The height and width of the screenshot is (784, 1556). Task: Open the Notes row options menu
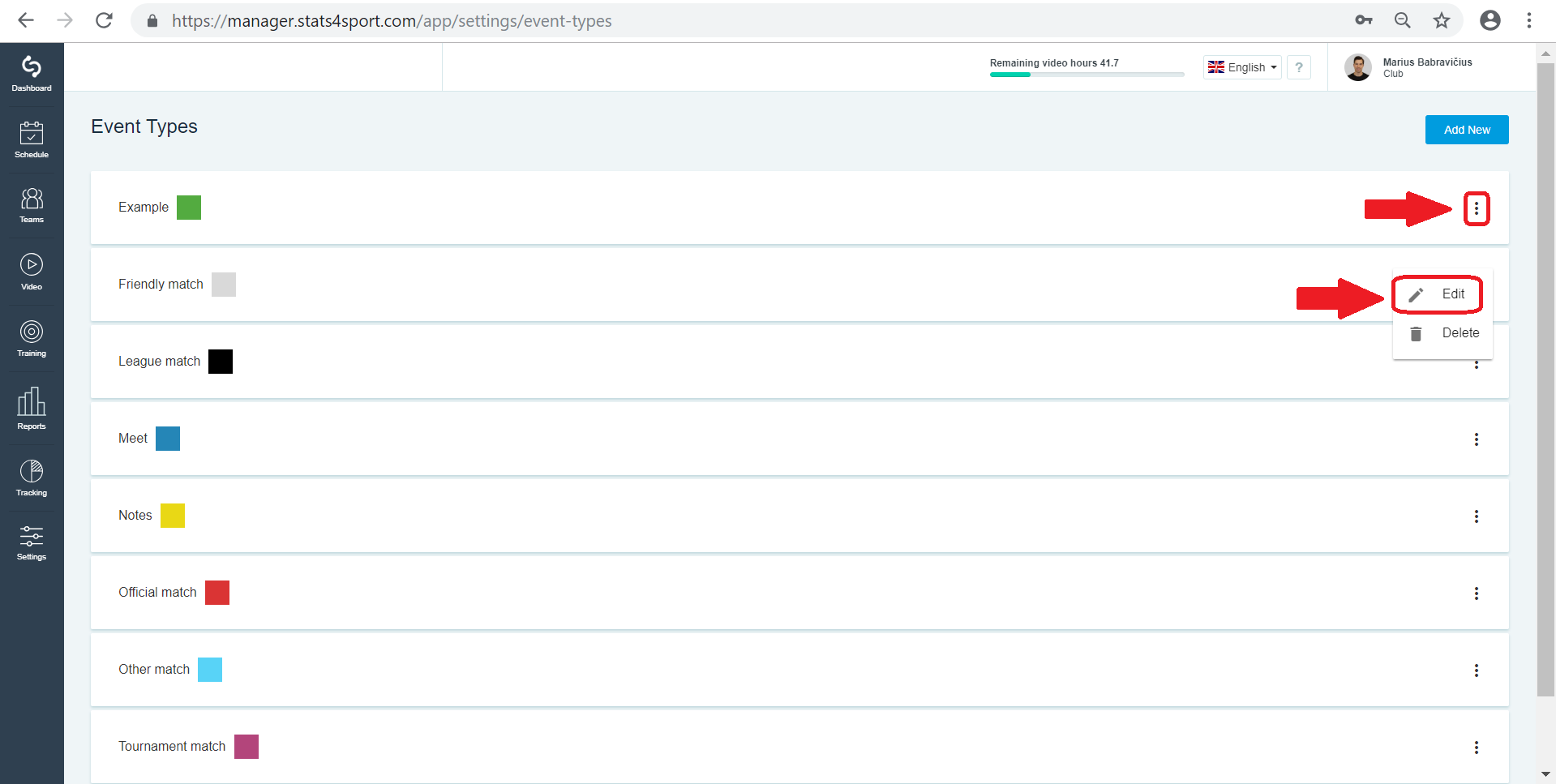1477,516
